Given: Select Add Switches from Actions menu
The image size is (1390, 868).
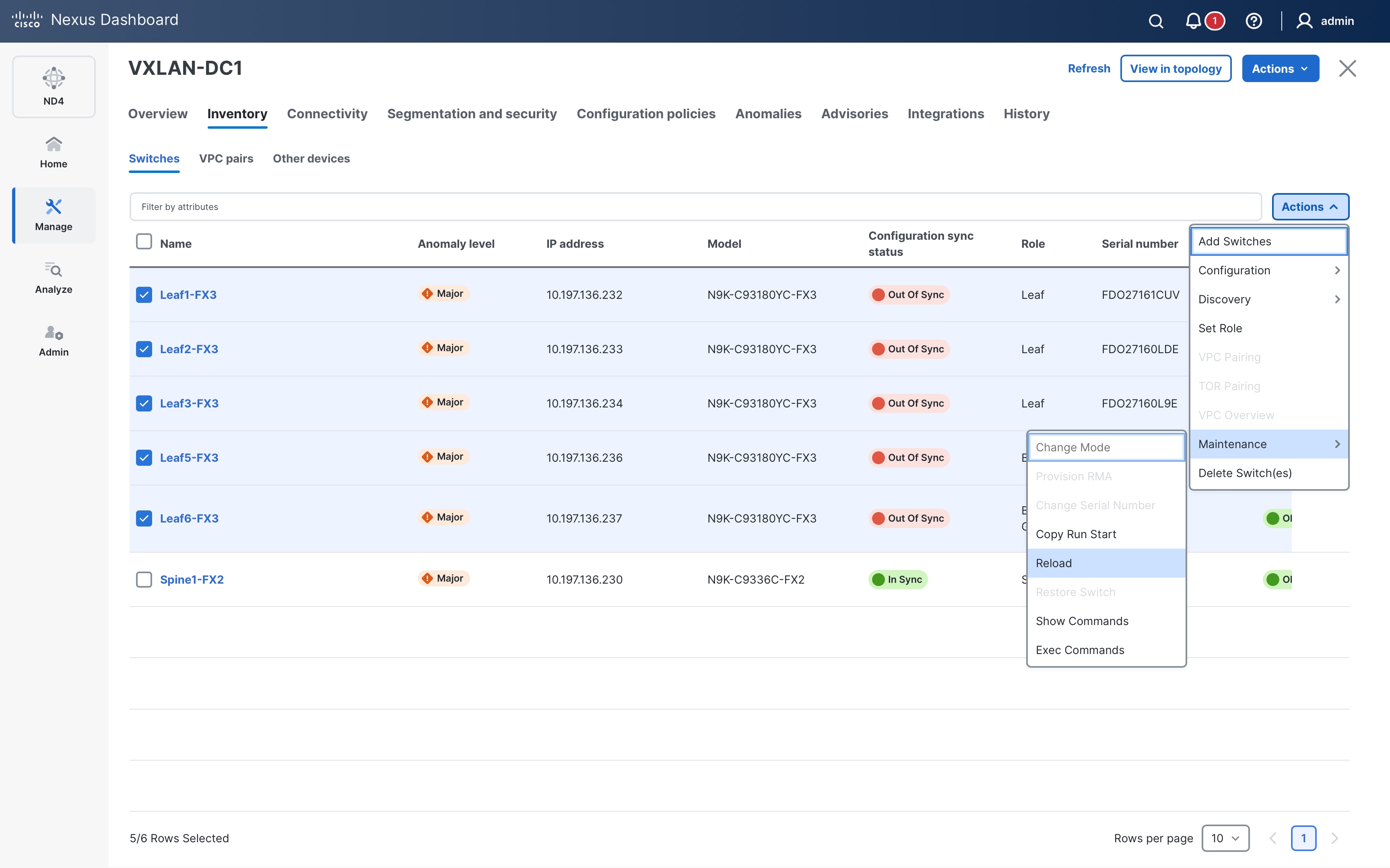Looking at the screenshot, I should 1269,241.
